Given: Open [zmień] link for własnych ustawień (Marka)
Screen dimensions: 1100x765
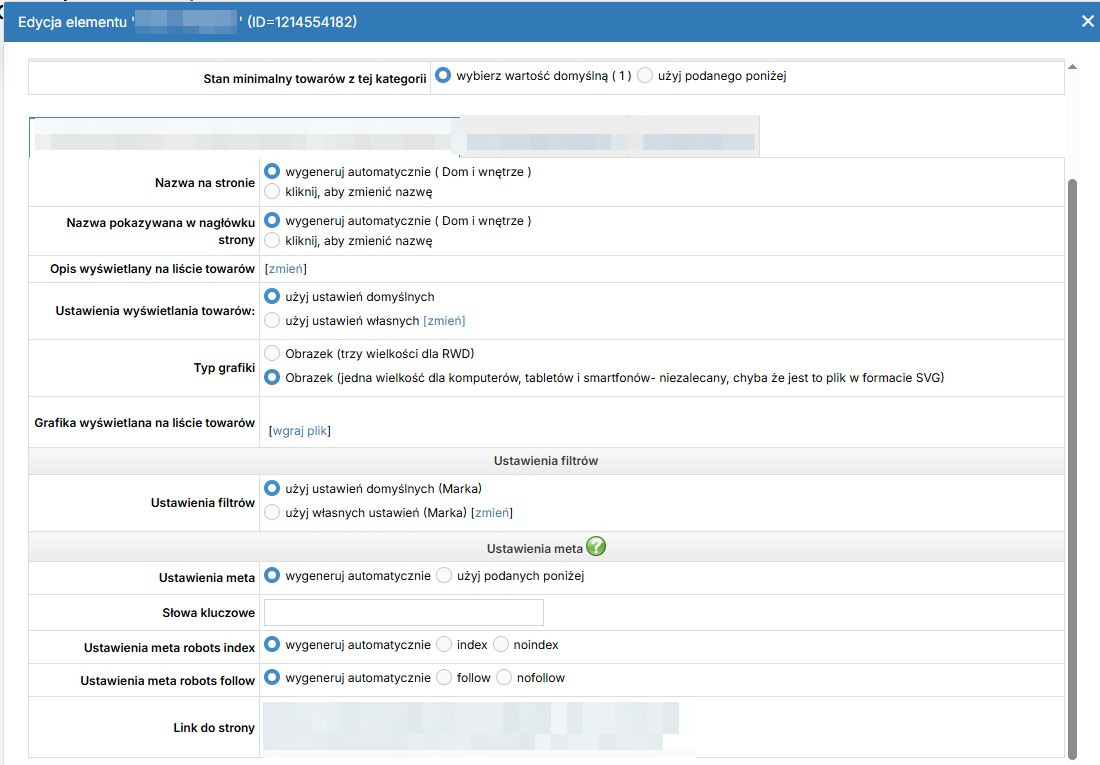Looking at the screenshot, I should [492, 513].
